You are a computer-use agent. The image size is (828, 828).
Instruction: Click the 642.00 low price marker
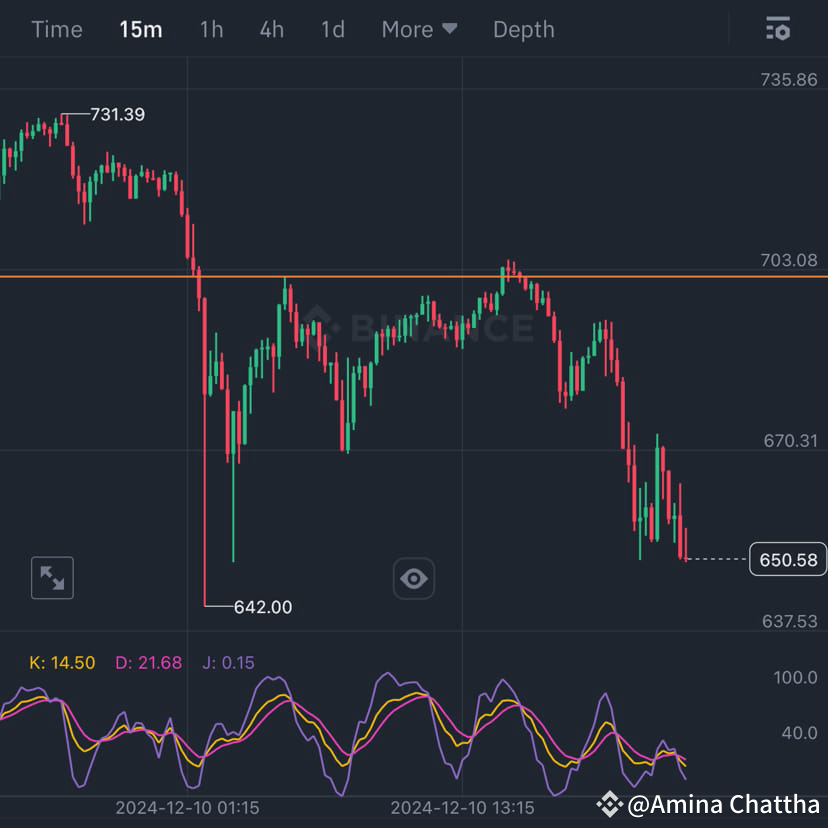pyautogui.click(x=262, y=606)
